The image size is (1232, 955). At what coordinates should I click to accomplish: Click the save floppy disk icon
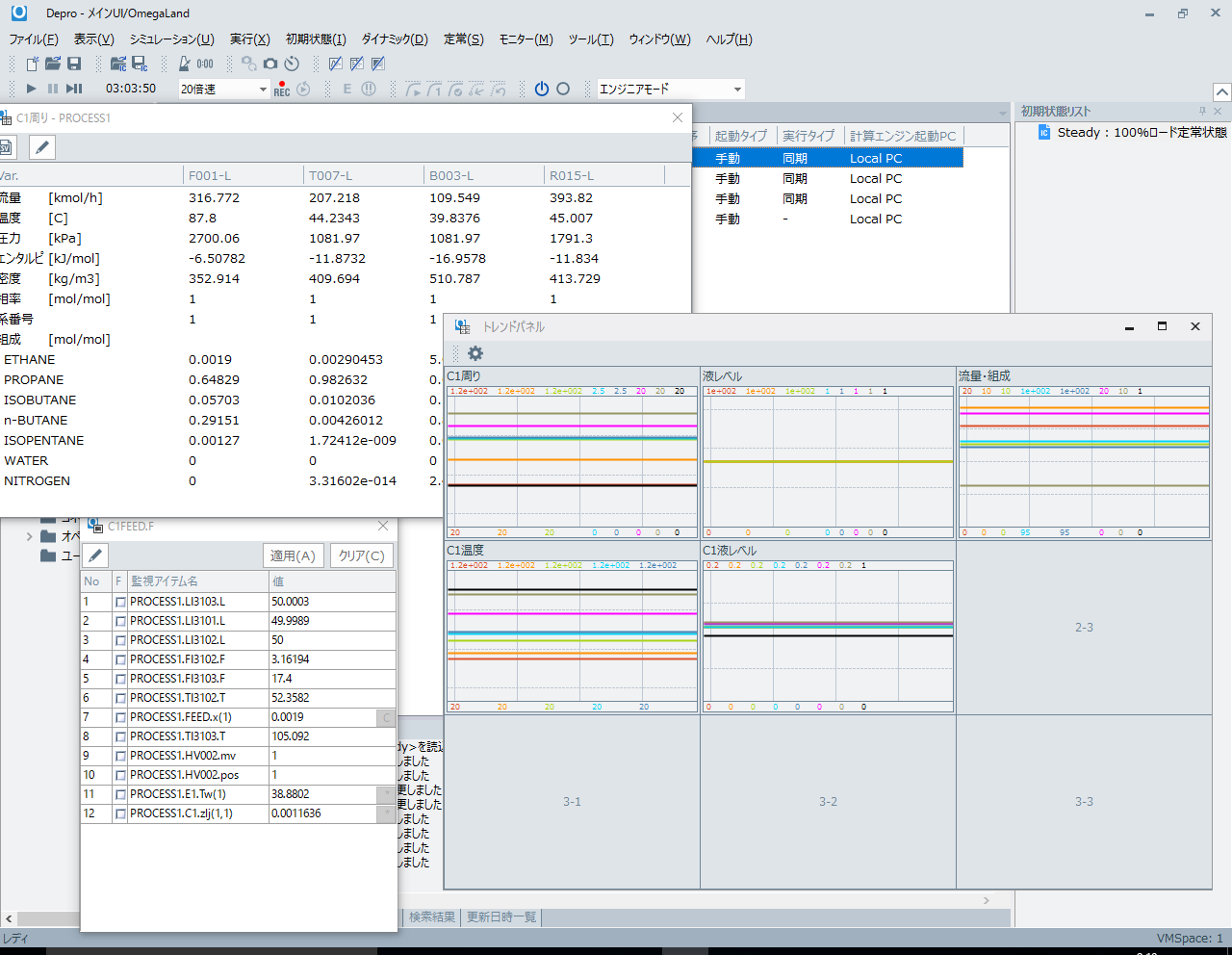[74, 64]
